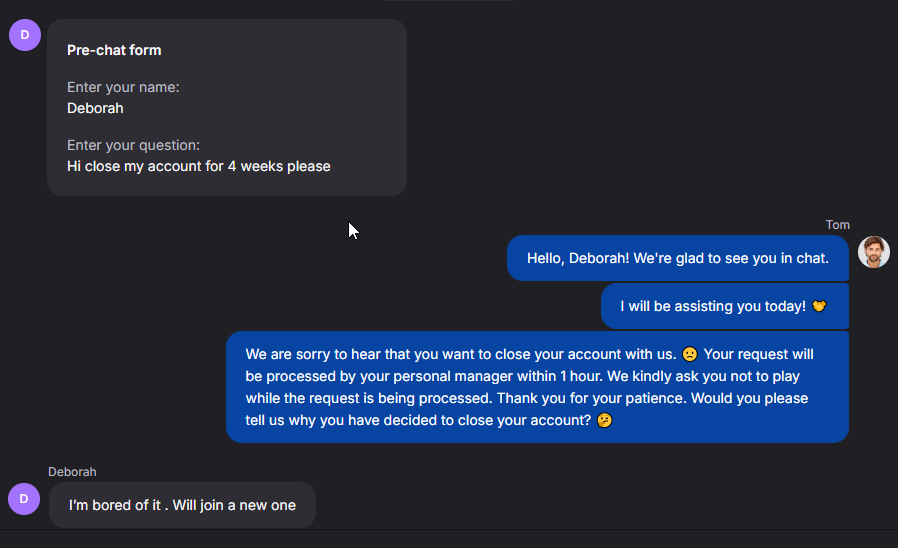Click the 'I will be assisting you today' bubble
This screenshot has height=548, width=898.
pyautogui.click(x=724, y=306)
